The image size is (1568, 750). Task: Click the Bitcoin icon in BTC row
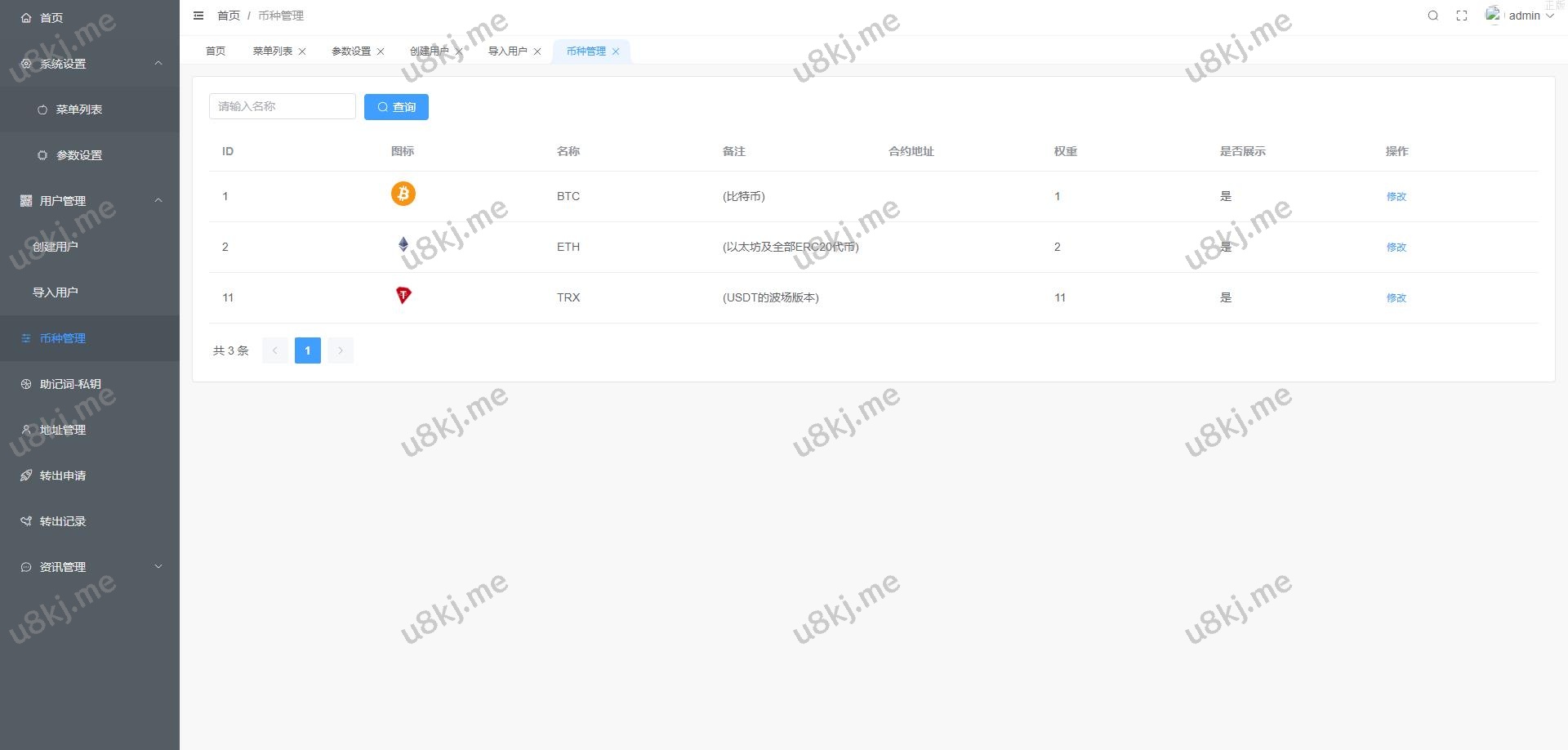[403, 194]
